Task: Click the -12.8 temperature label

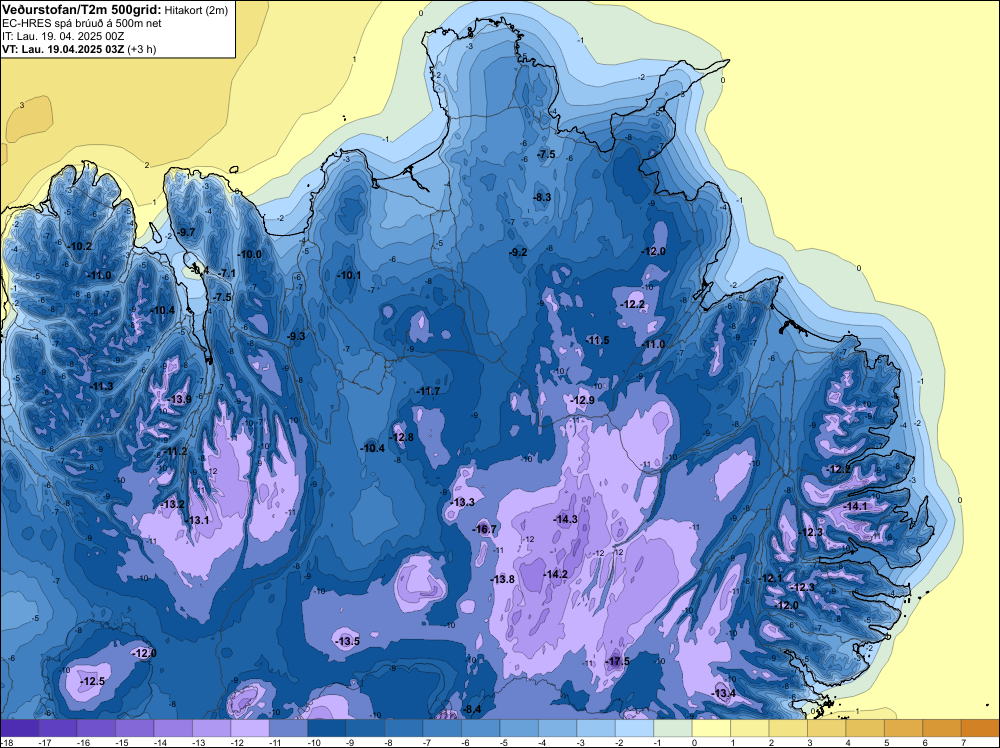Action: pos(402,437)
